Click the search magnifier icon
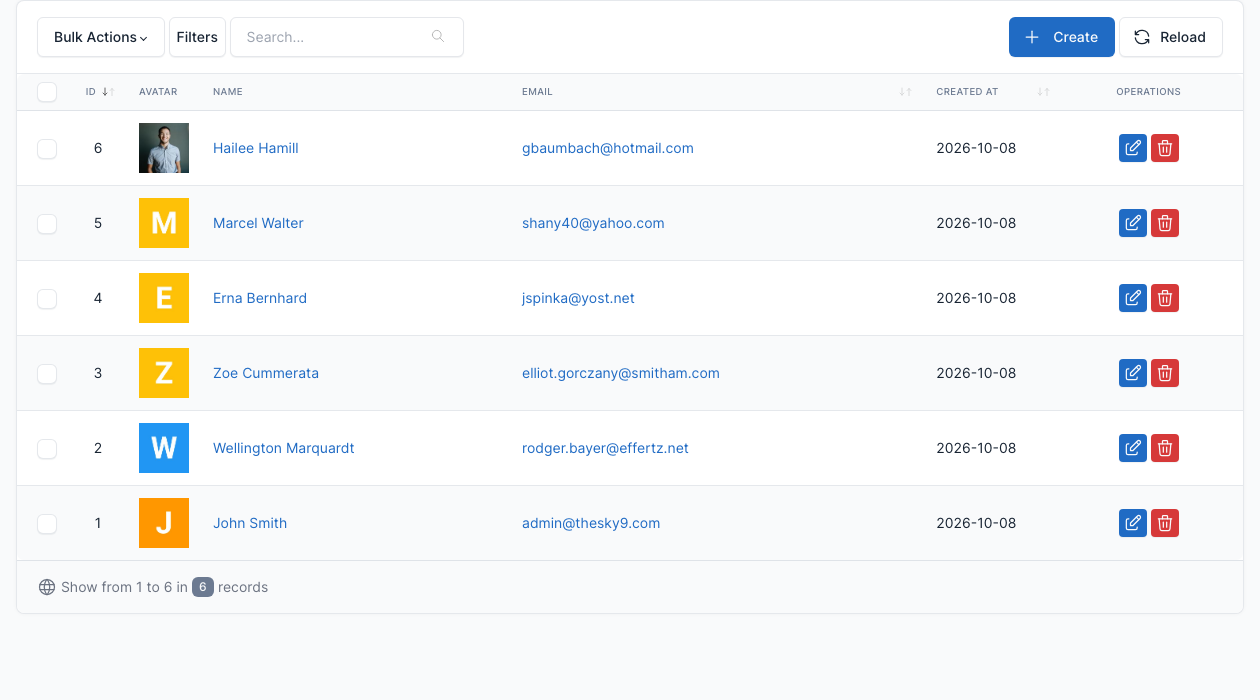Screen dimensions: 1260x700 (438, 37)
